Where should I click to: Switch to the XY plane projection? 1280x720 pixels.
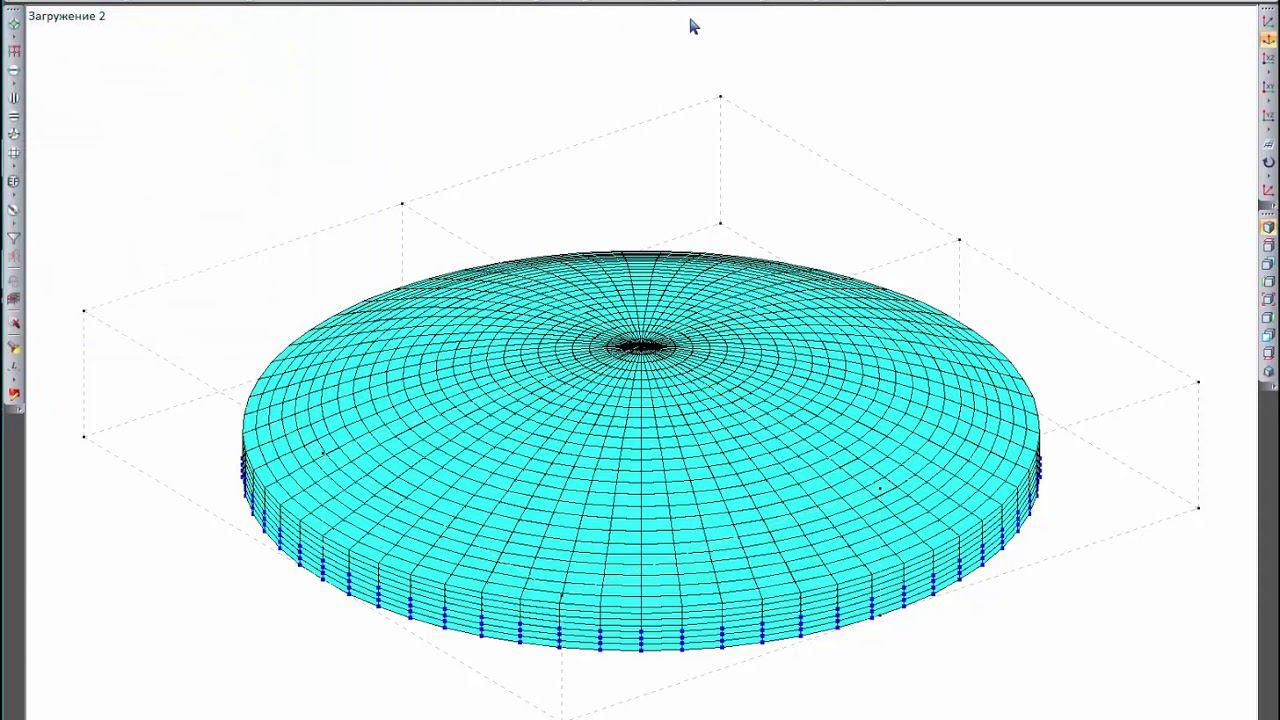(x=1268, y=87)
